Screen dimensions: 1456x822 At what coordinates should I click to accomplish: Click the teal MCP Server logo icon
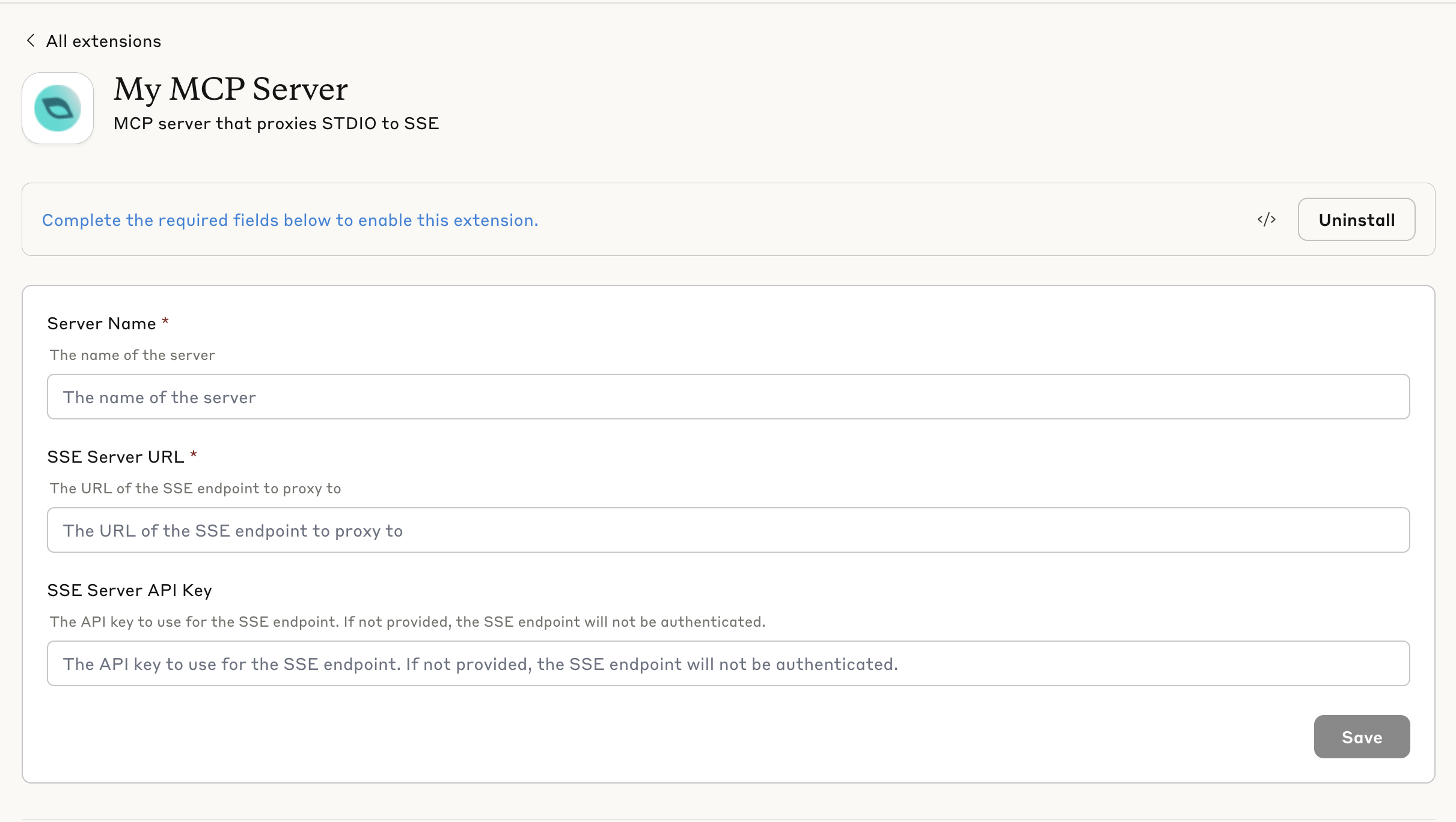[58, 108]
